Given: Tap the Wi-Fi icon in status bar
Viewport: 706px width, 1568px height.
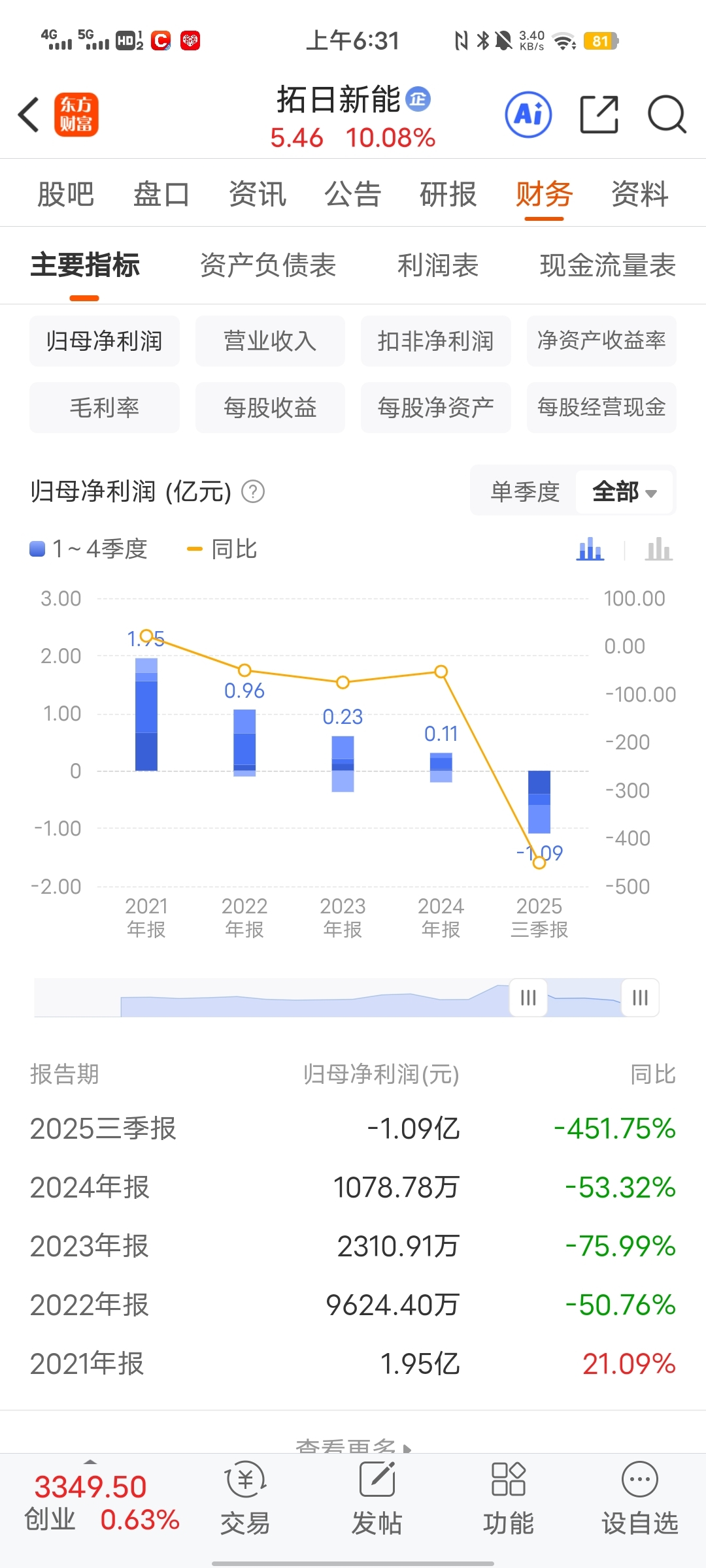Looking at the screenshot, I should pos(565,41).
